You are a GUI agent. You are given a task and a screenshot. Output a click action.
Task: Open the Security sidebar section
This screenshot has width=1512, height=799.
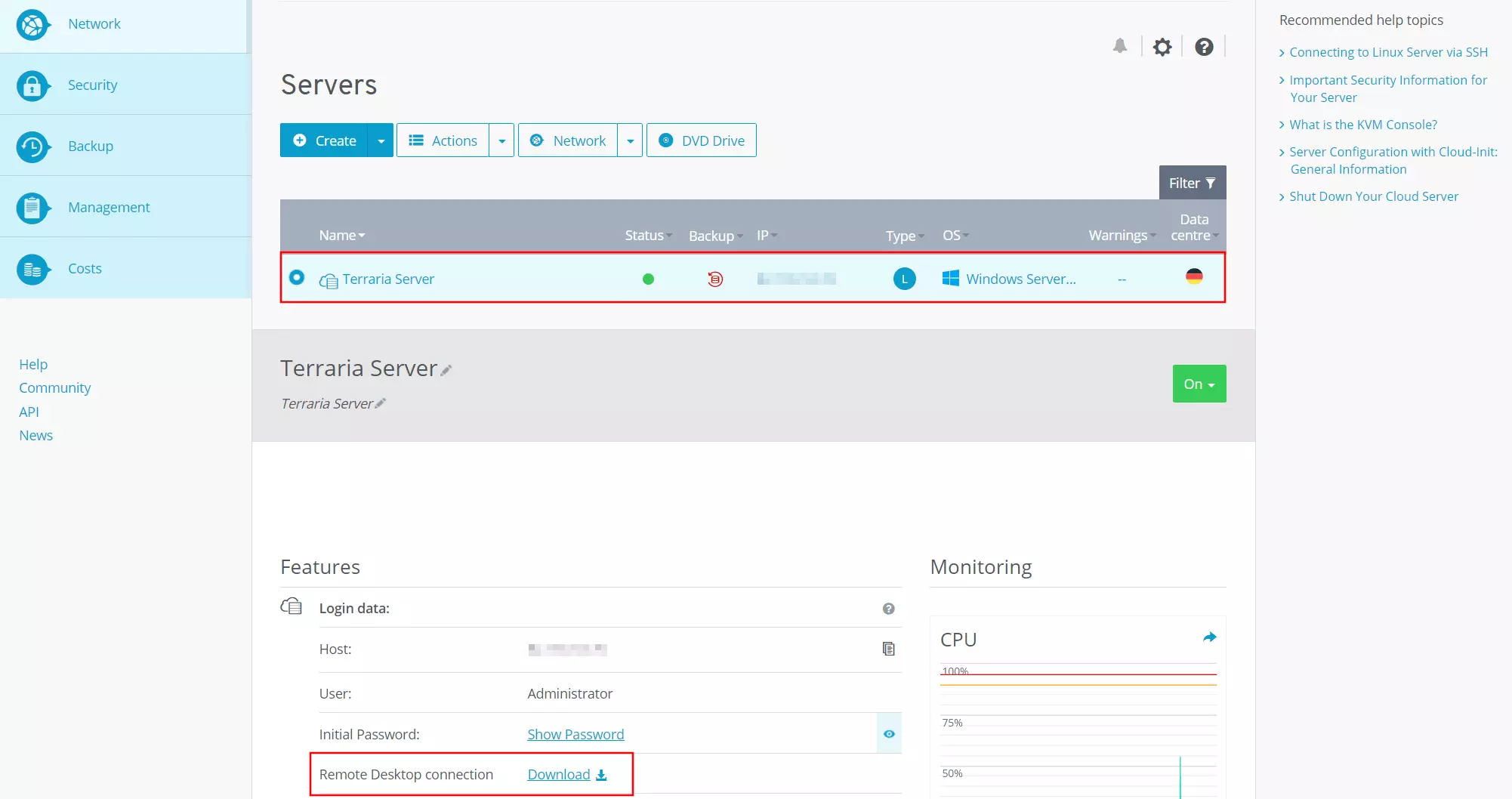pos(125,85)
